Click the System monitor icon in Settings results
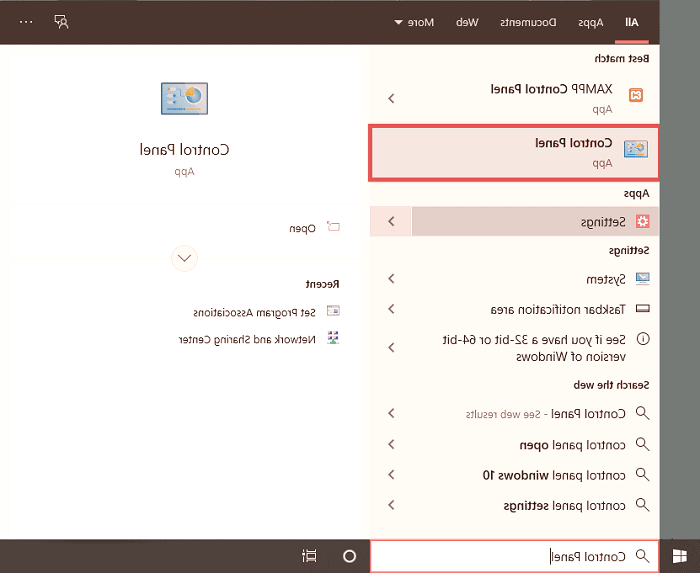The image size is (700, 573). pos(642,279)
